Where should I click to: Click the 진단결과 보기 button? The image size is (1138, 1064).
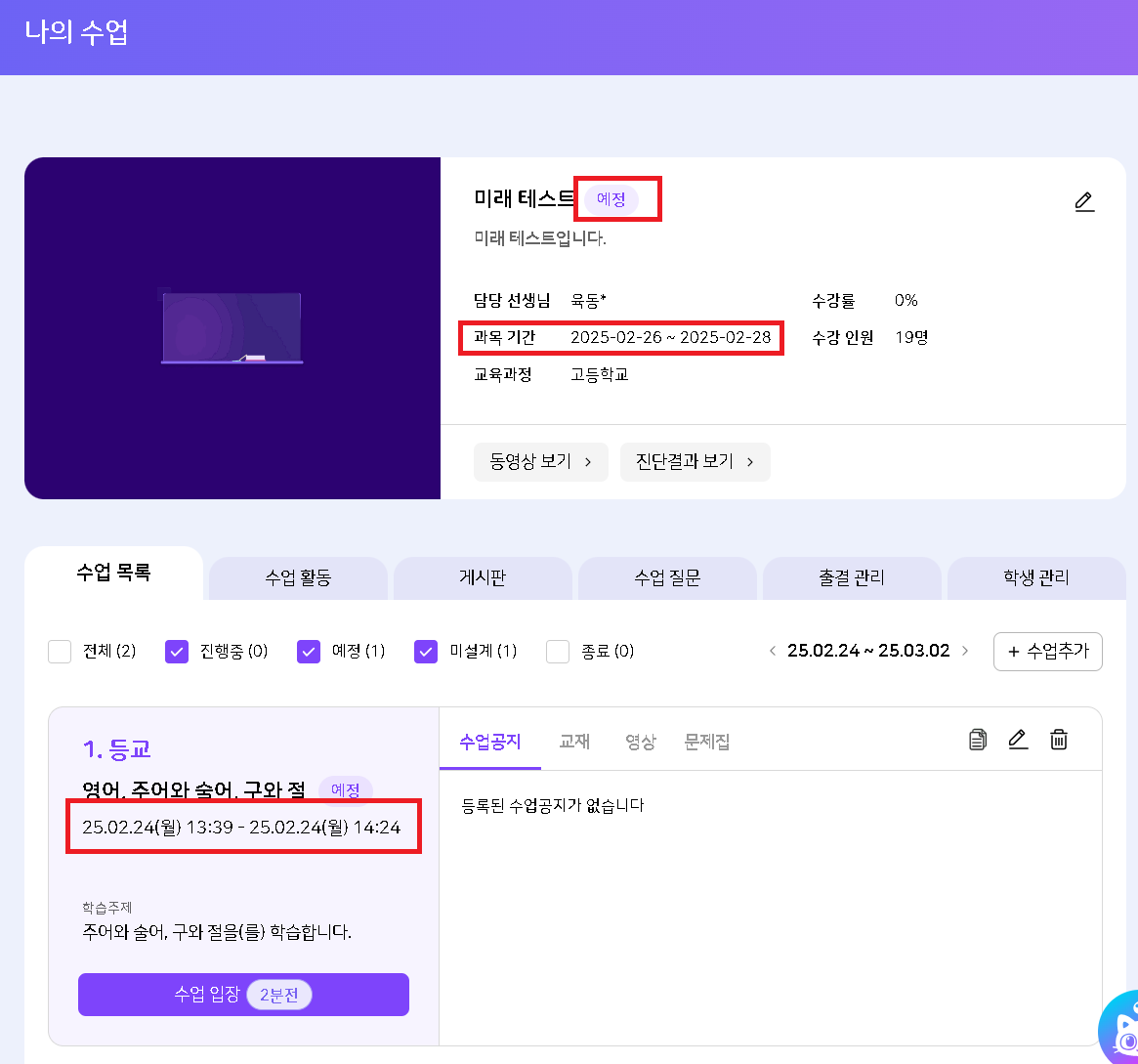695,461
